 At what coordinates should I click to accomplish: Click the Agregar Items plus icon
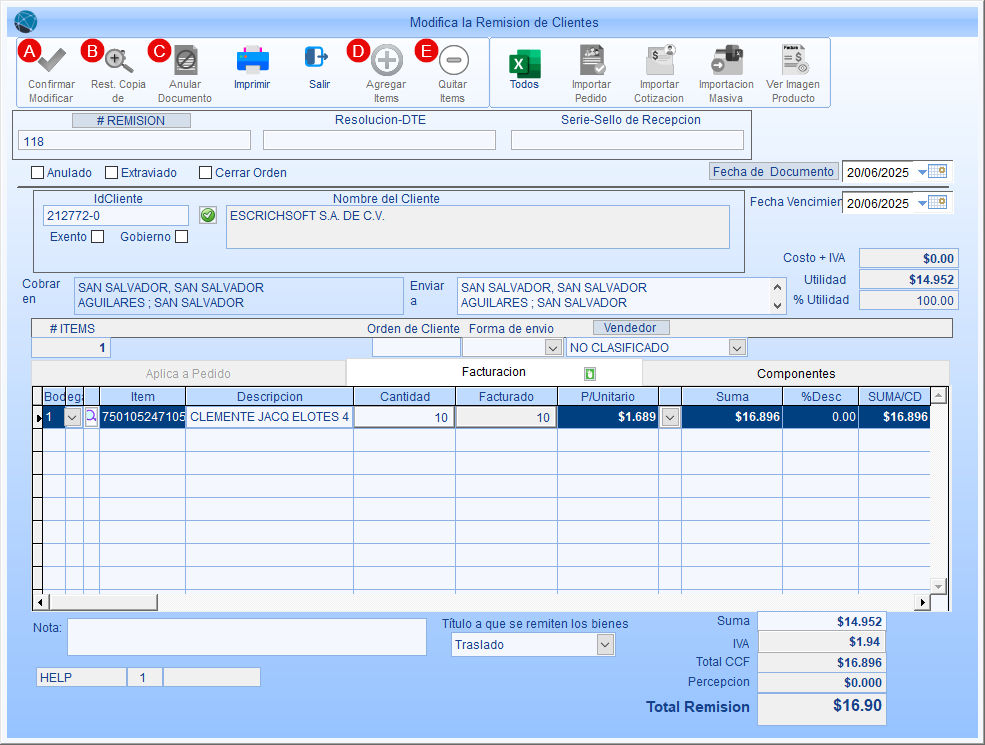coord(386,61)
